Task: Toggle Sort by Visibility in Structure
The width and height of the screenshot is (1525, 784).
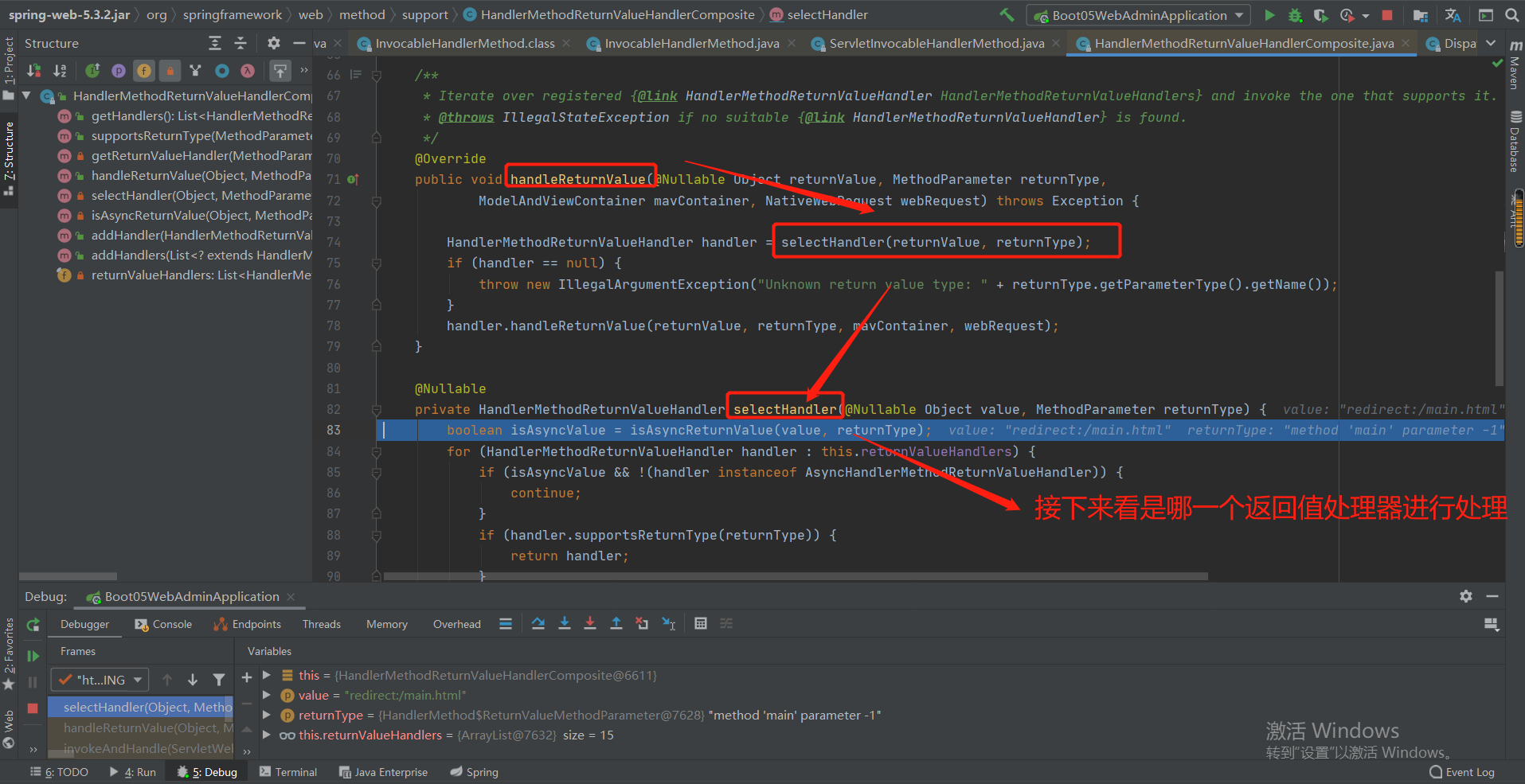Action: tap(33, 71)
